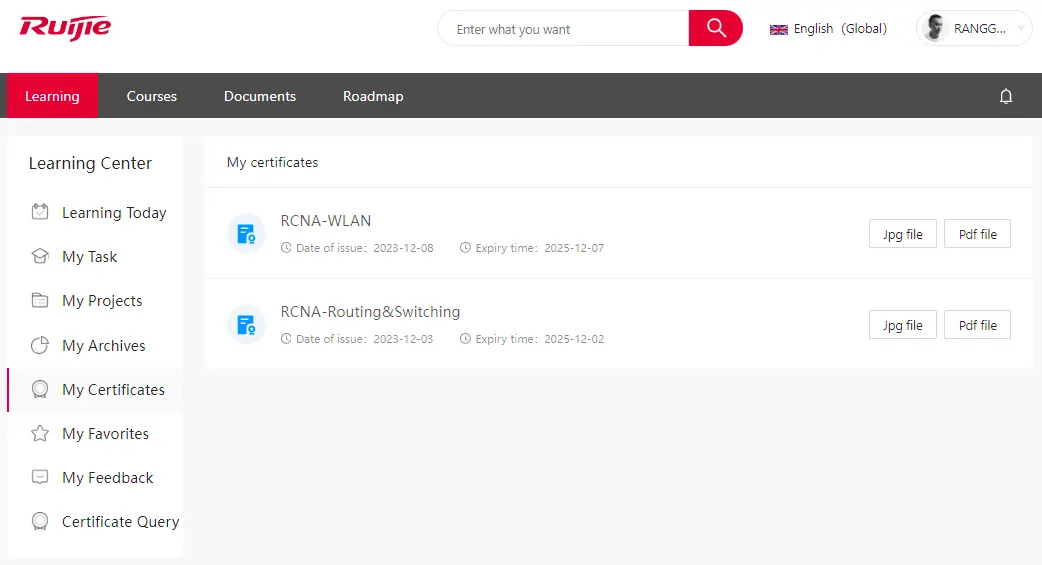Viewport: 1042px width, 565px height.
Task: Switch to the Courses tab
Action: tap(152, 96)
